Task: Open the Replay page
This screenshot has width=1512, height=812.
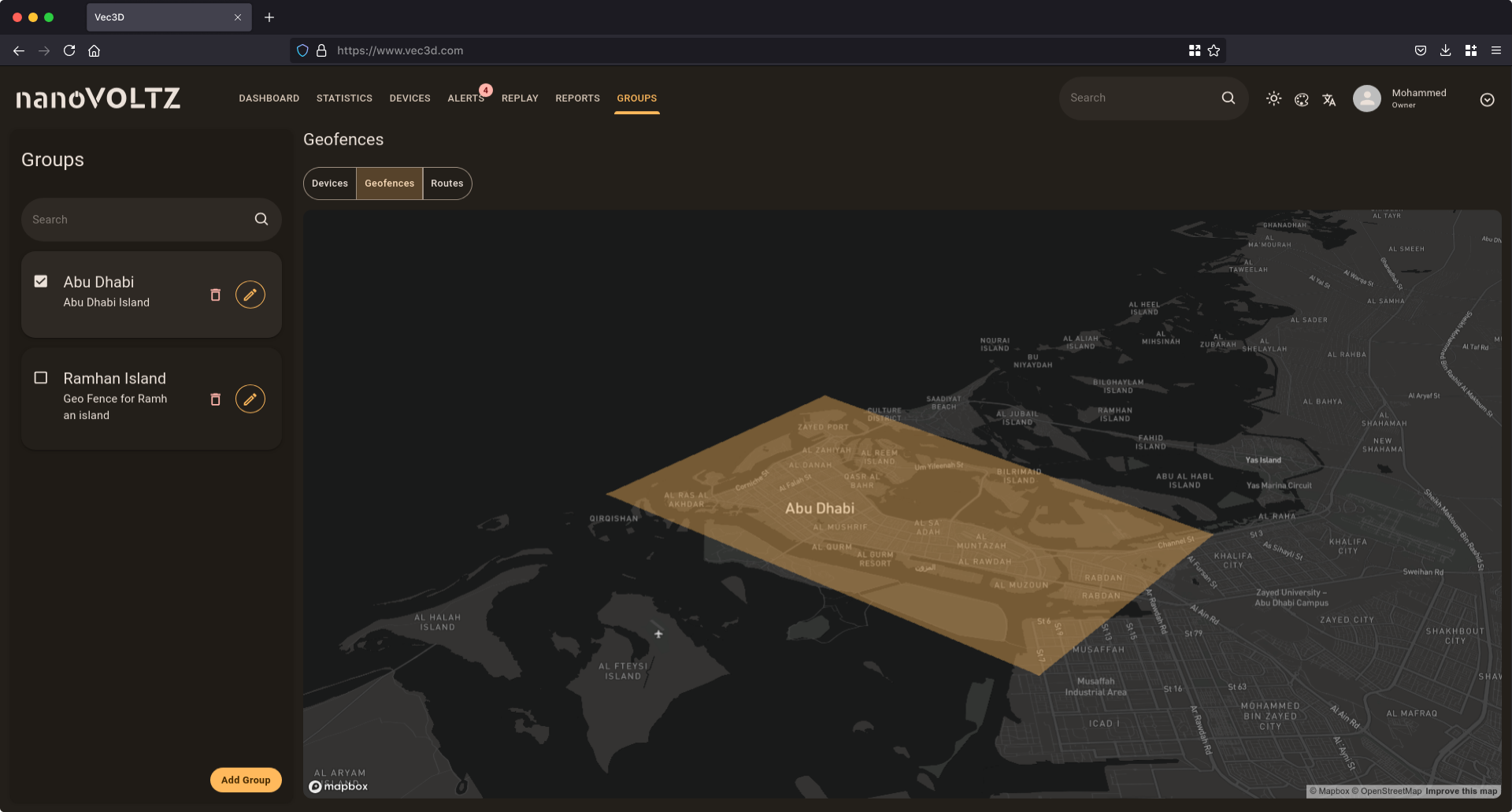Action: pos(520,98)
